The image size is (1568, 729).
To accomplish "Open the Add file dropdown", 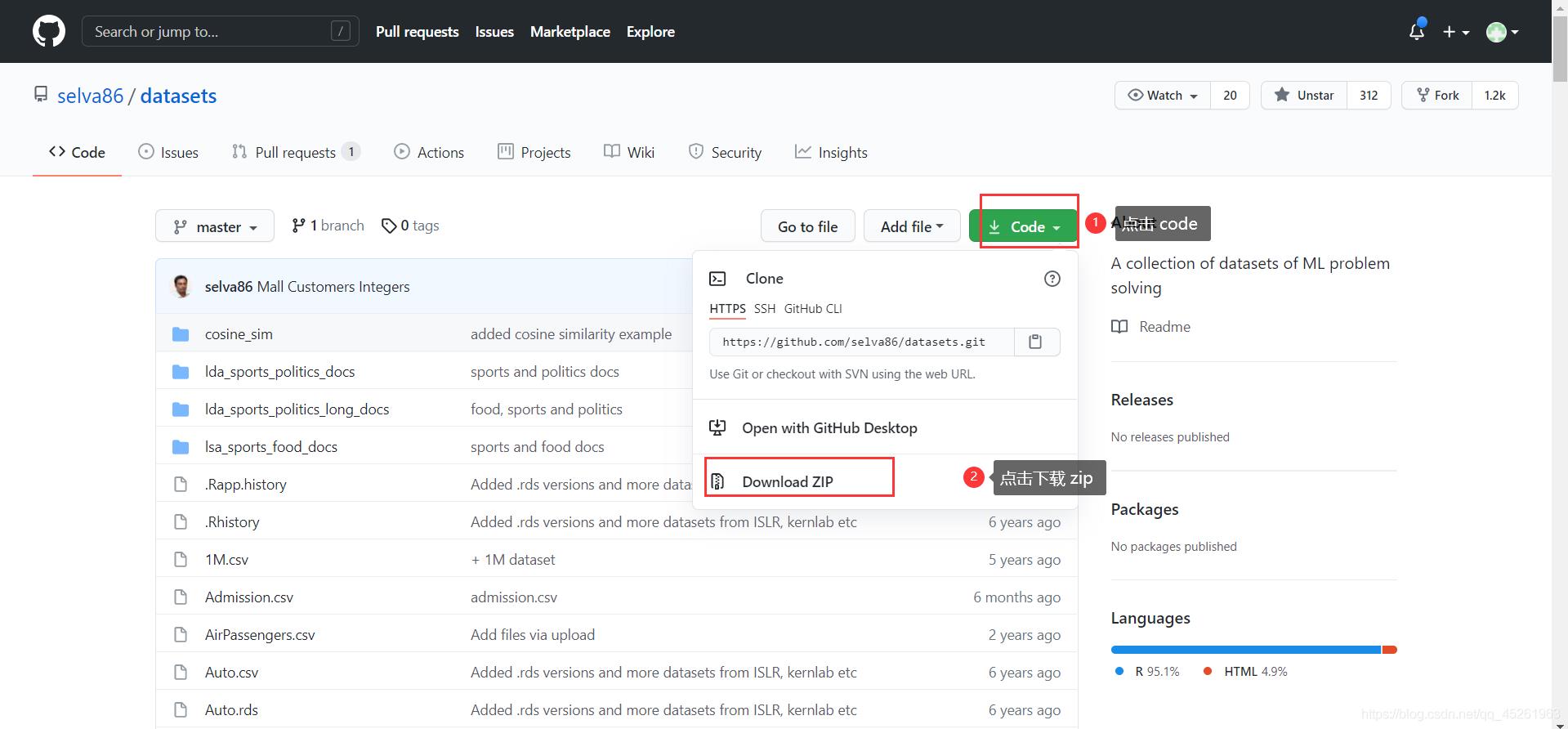I will coord(912,226).
